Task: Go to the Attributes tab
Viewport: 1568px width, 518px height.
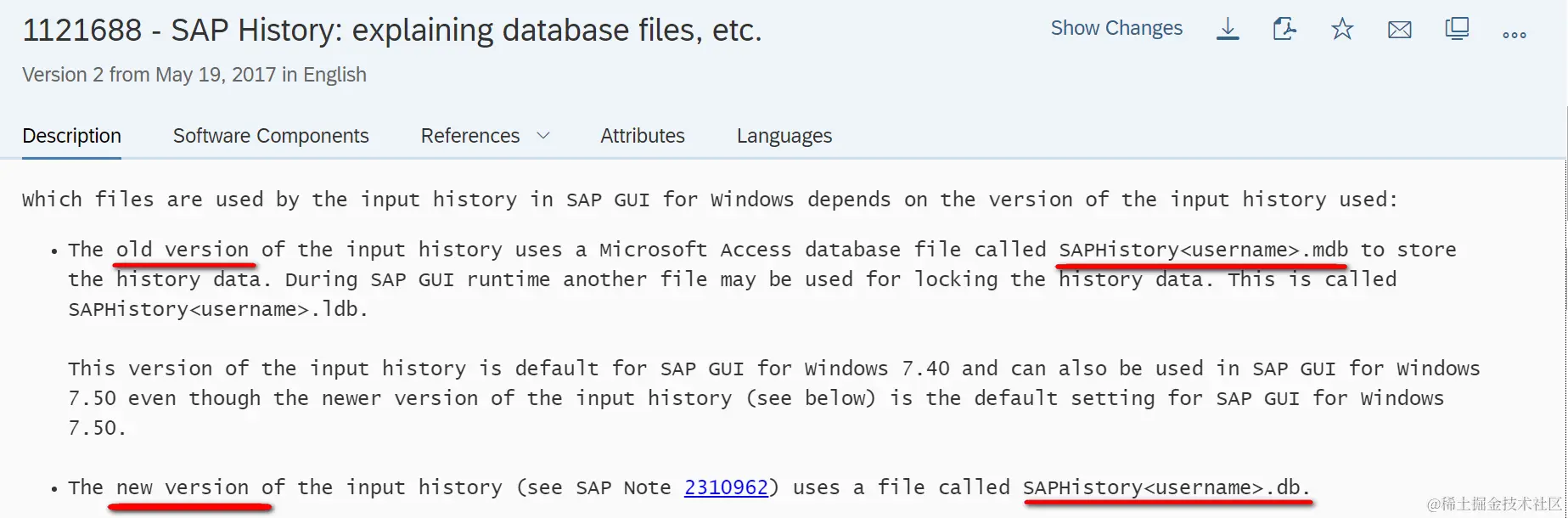Action: (642, 136)
